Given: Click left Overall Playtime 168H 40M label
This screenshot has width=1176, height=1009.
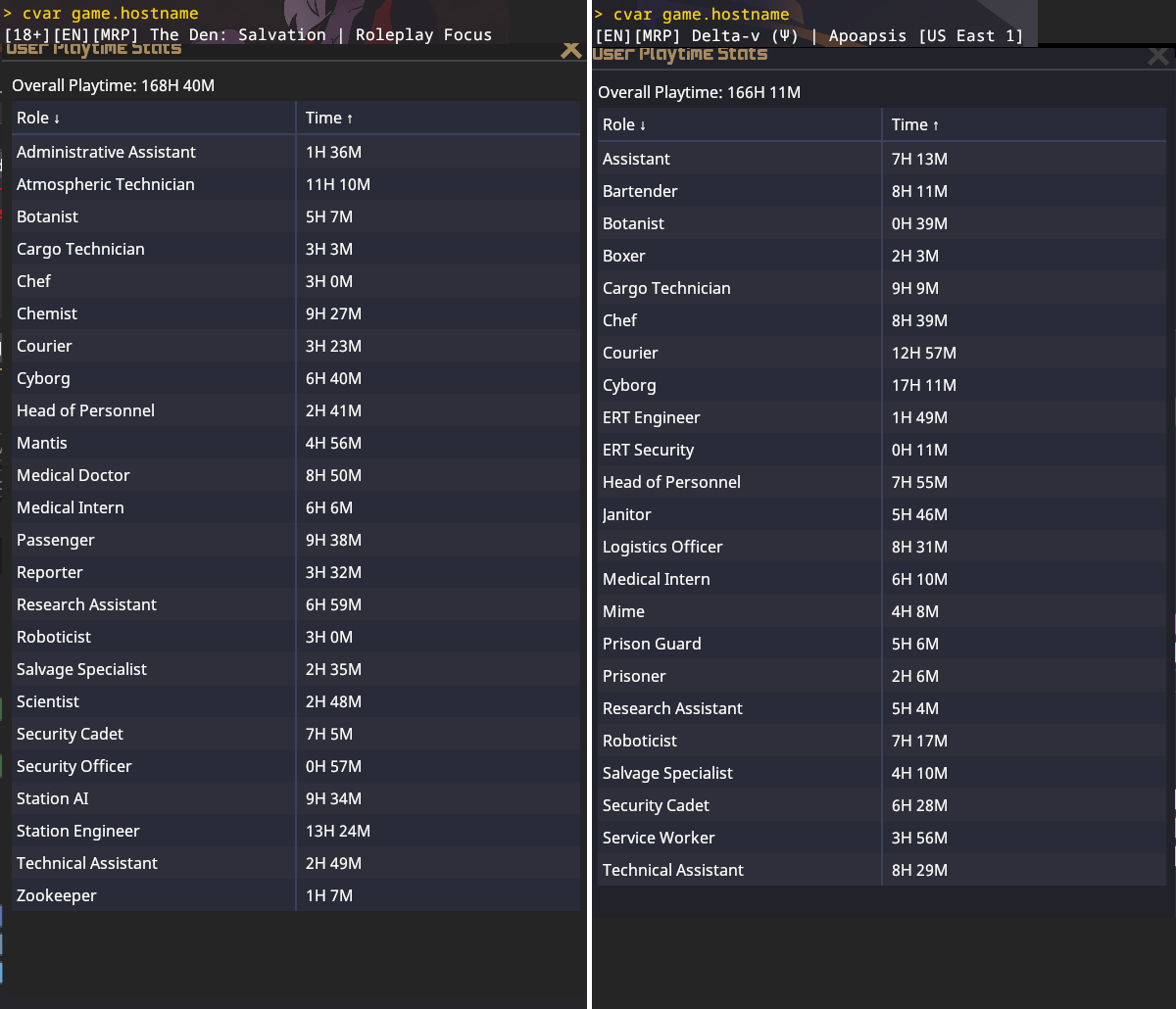Looking at the screenshot, I should (x=113, y=85).
